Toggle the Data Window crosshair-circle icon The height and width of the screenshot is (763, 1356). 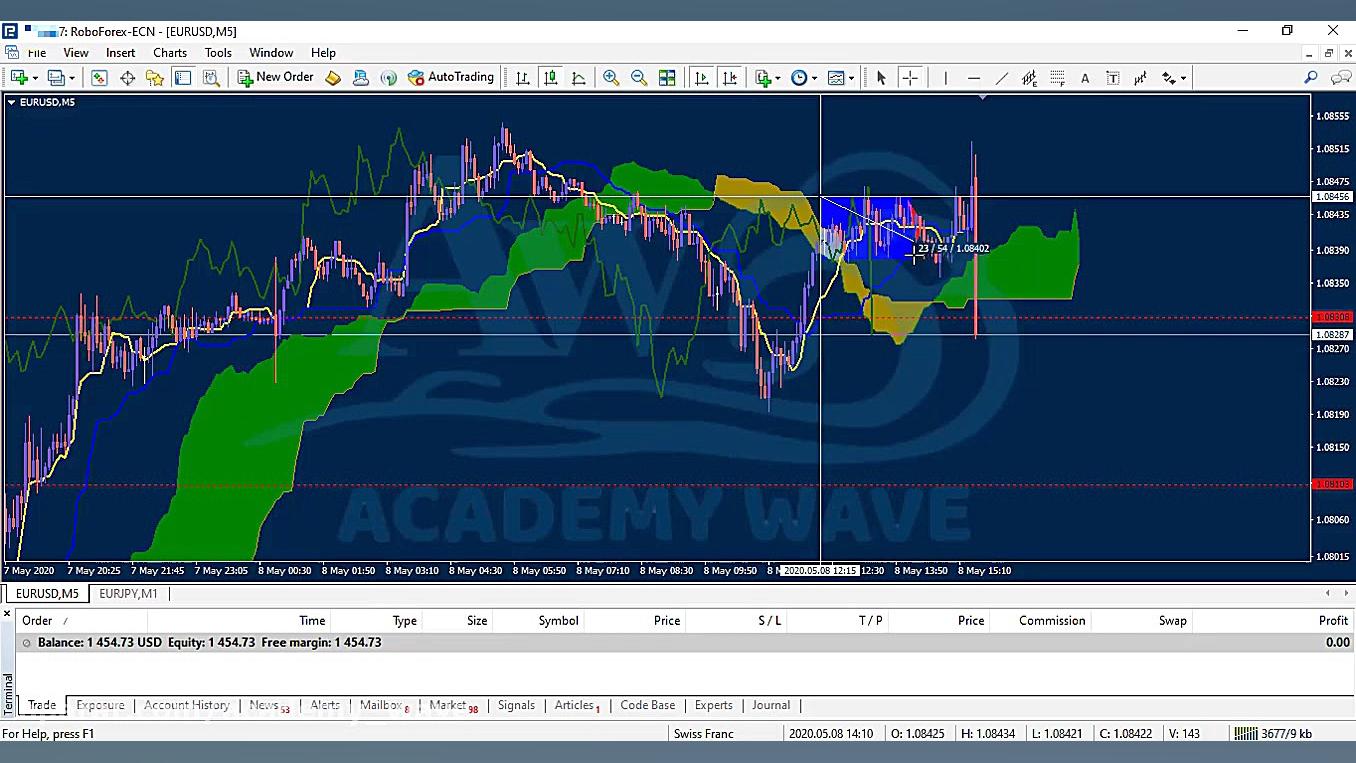click(x=127, y=78)
